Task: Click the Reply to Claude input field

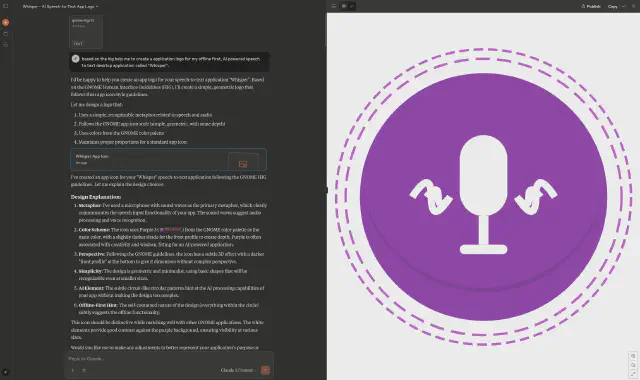Action: click(169, 359)
